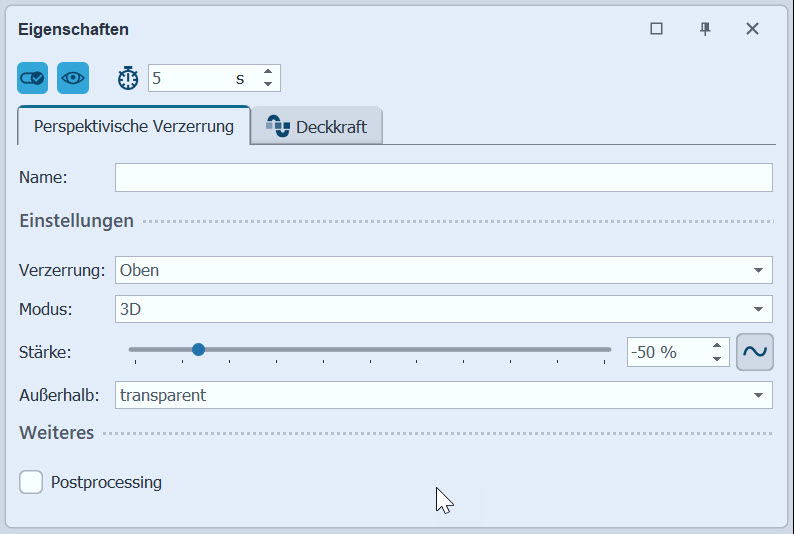The image size is (794, 534).
Task: Decrease duration with the down arrow
Action: pos(268,84)
